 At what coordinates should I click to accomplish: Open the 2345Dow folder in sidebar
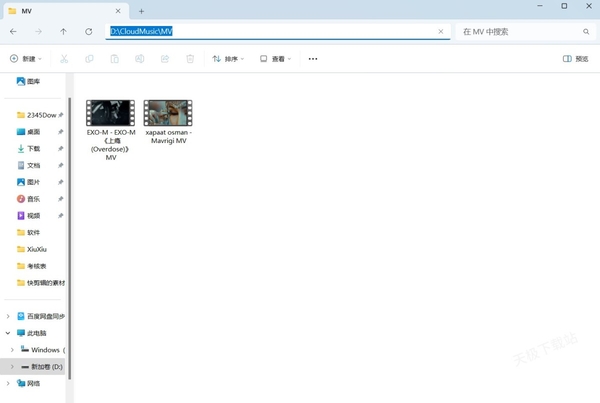(x=37, y=115)
